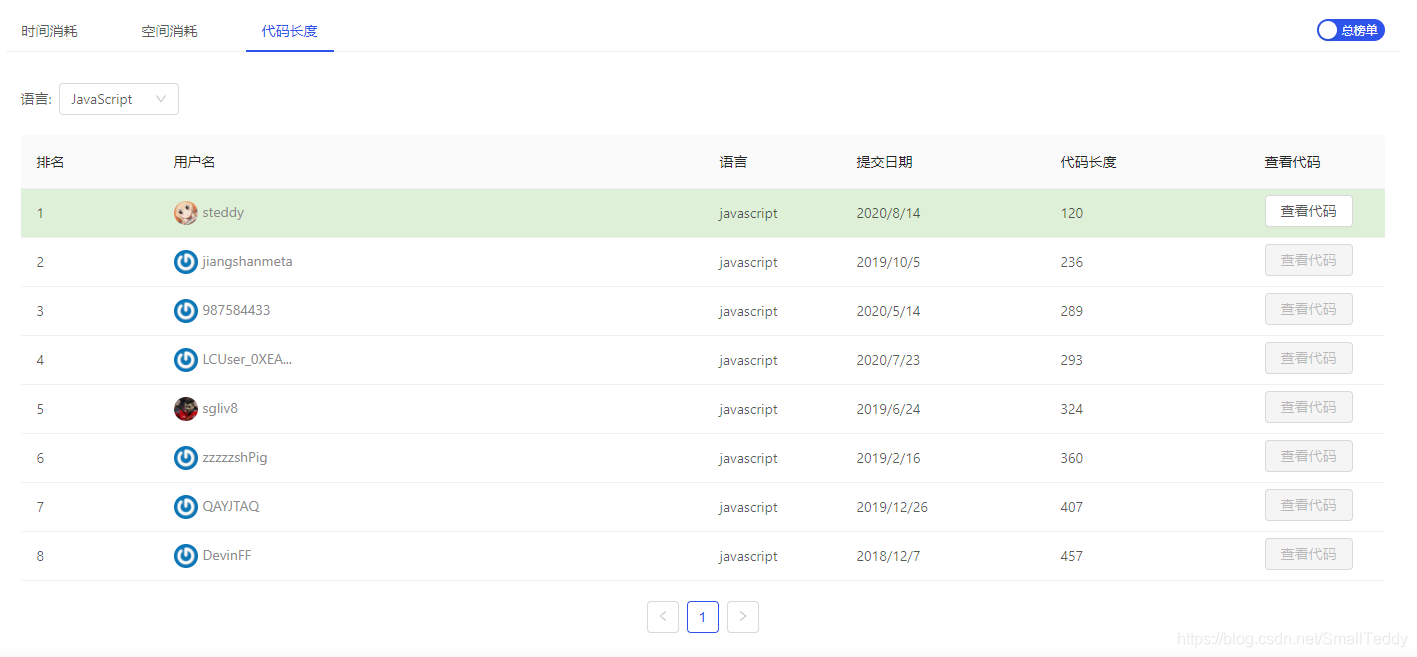Click submission date 2019/10/5

[x=888, y=263]
